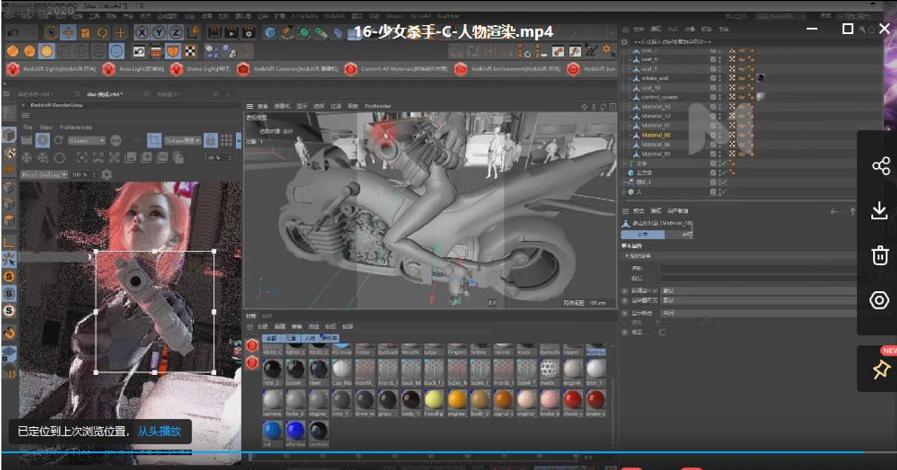Add a Dome Light
The height and width of the screenshot is (470, 897).
[201, 69]
